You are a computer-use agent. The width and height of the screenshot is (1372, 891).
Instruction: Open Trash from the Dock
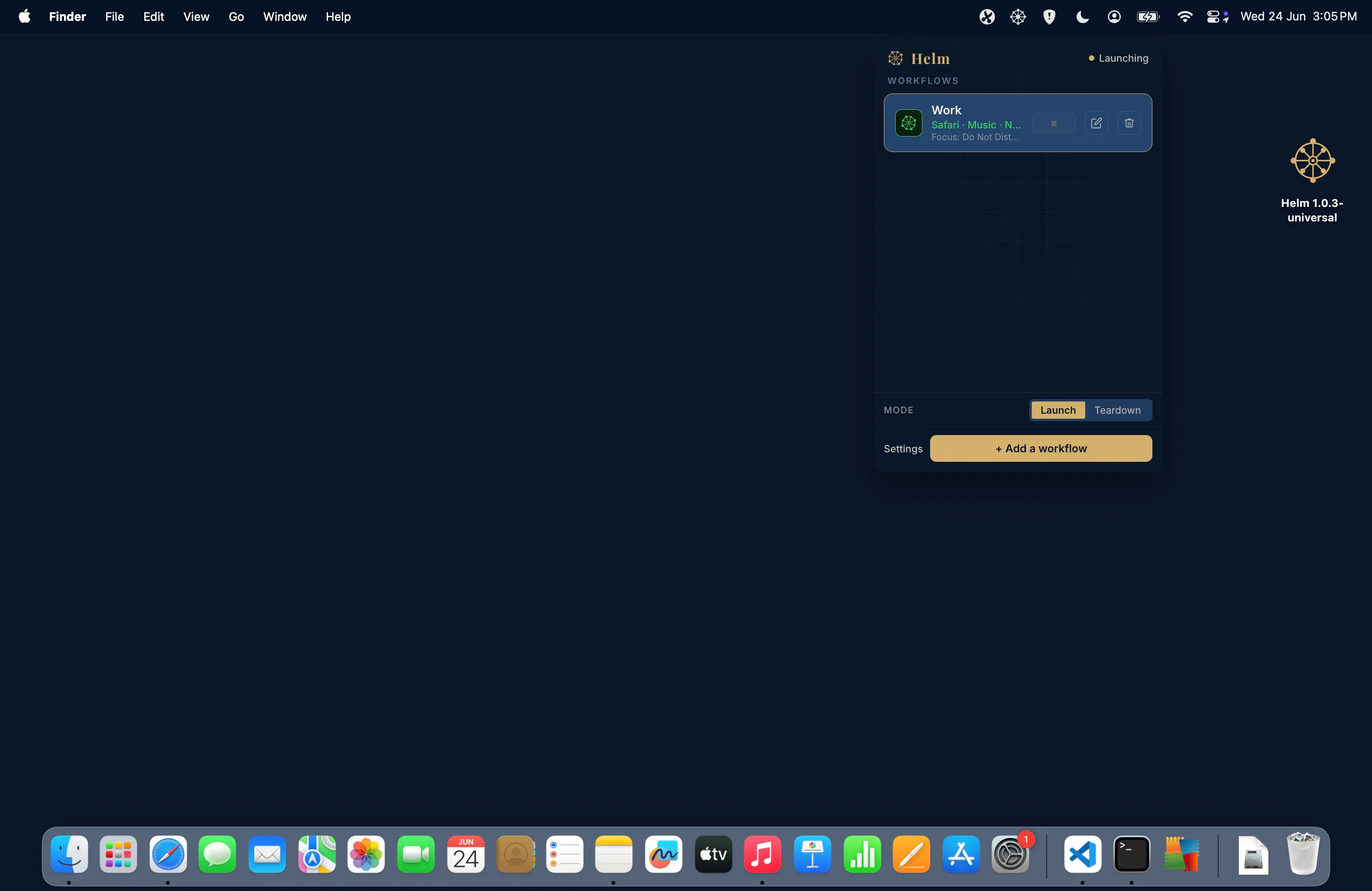1303,853
